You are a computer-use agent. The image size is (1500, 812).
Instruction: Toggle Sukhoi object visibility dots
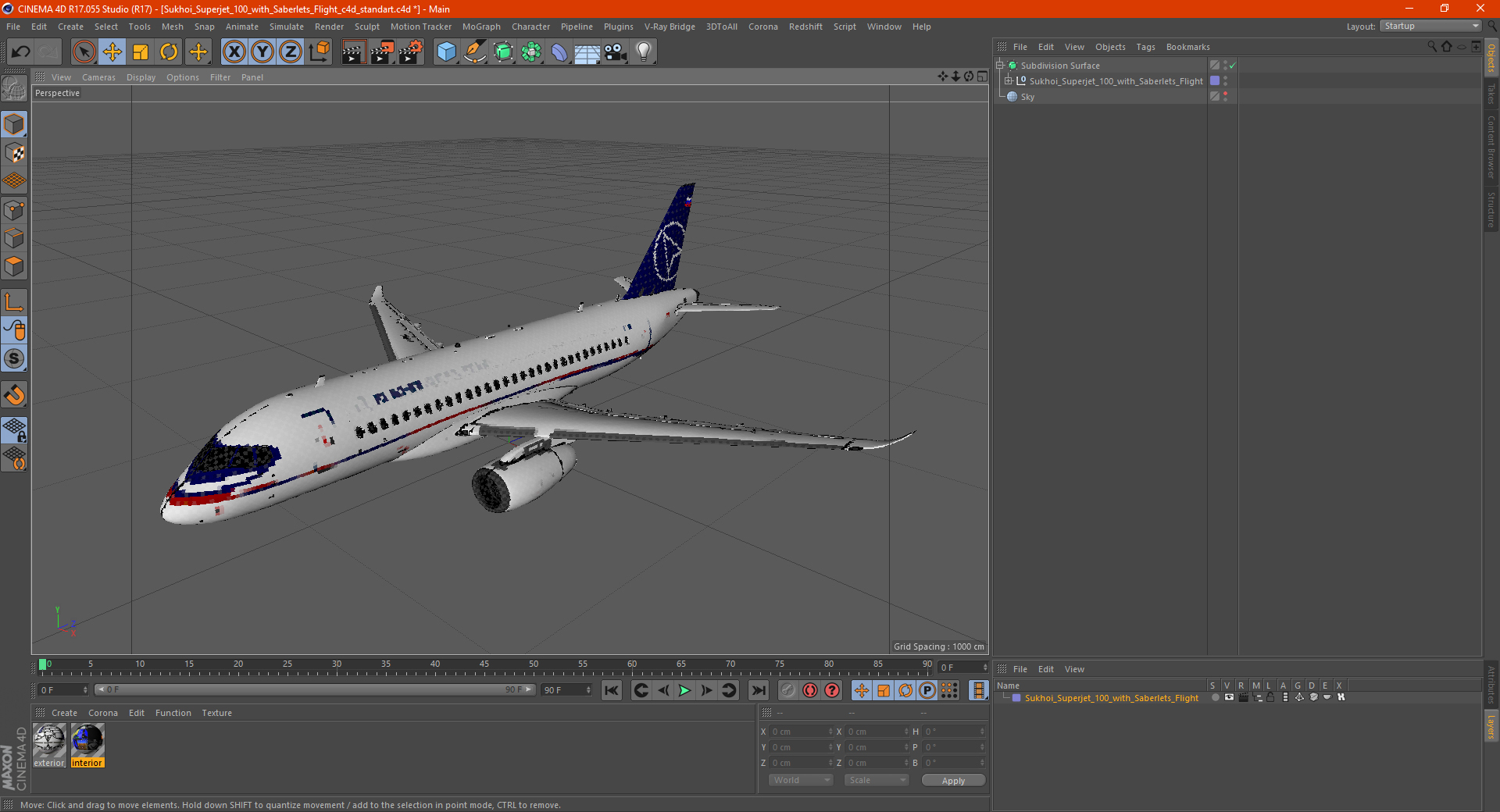pyautogui.click(x=1226, y=81)
